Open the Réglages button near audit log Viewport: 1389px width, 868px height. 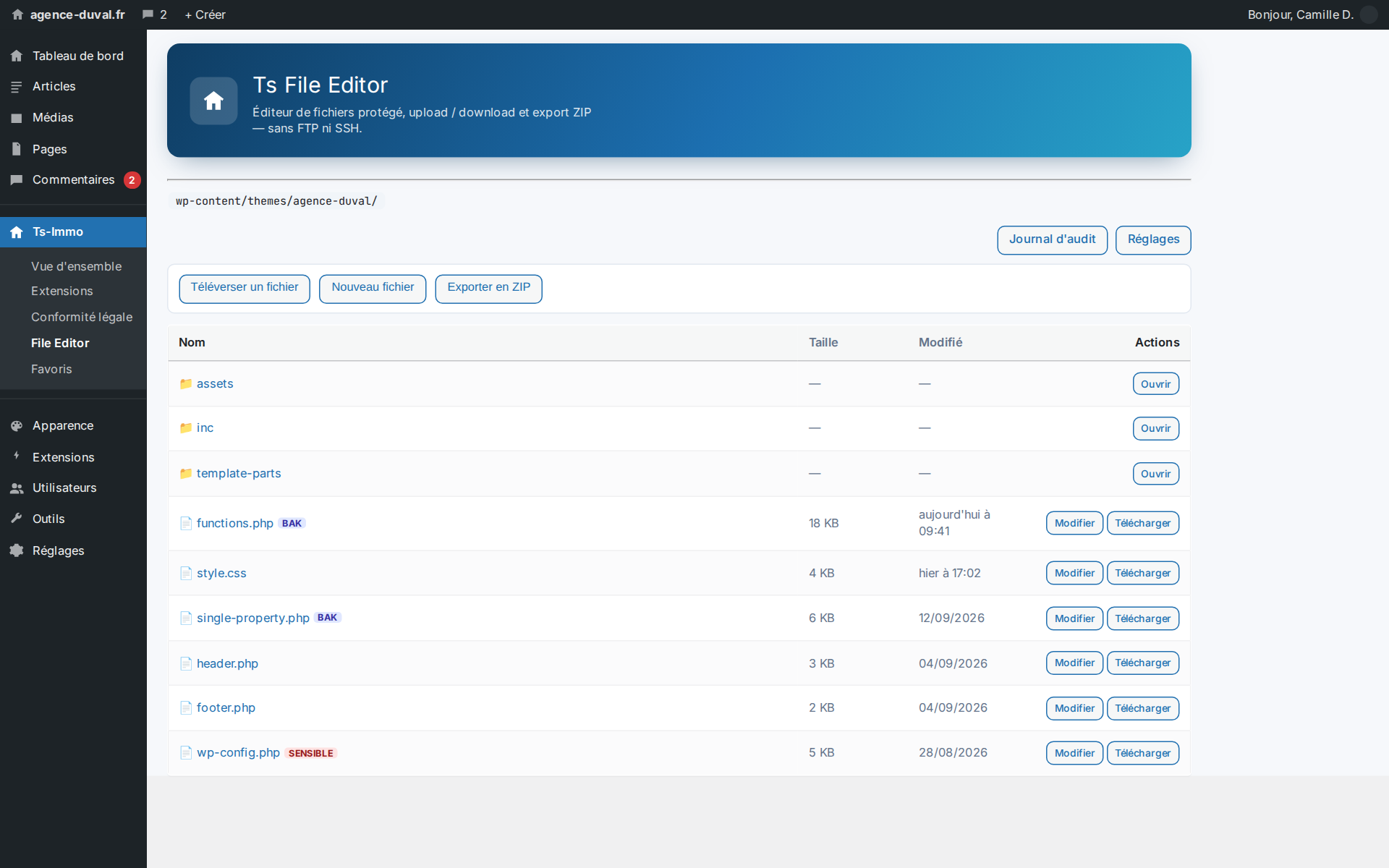(1153, 239)
